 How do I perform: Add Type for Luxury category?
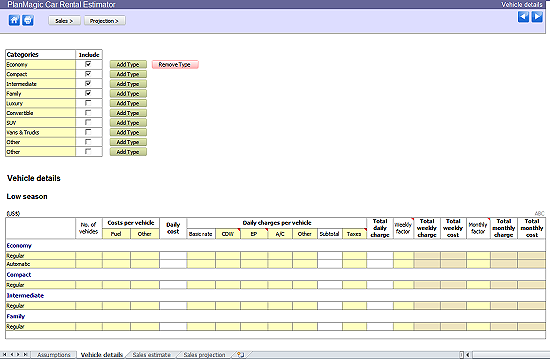(x=128, y=103)
